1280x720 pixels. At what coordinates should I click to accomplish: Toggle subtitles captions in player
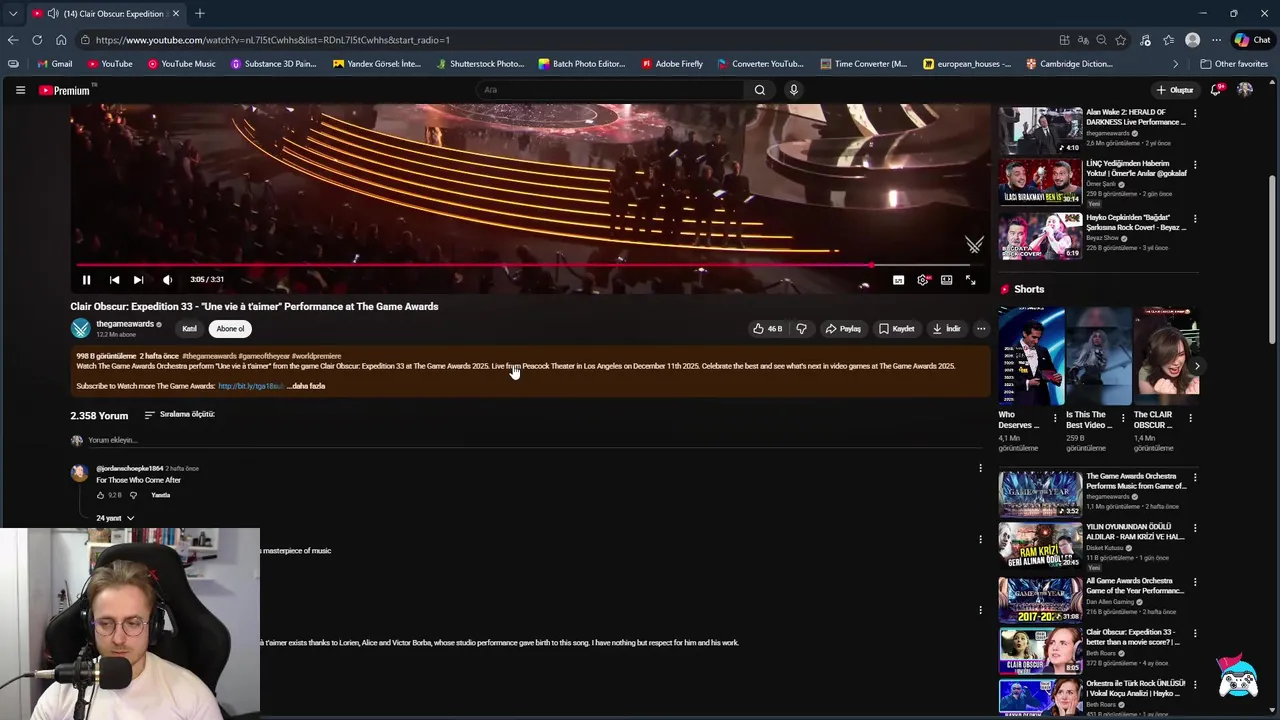tap(898, 280)
